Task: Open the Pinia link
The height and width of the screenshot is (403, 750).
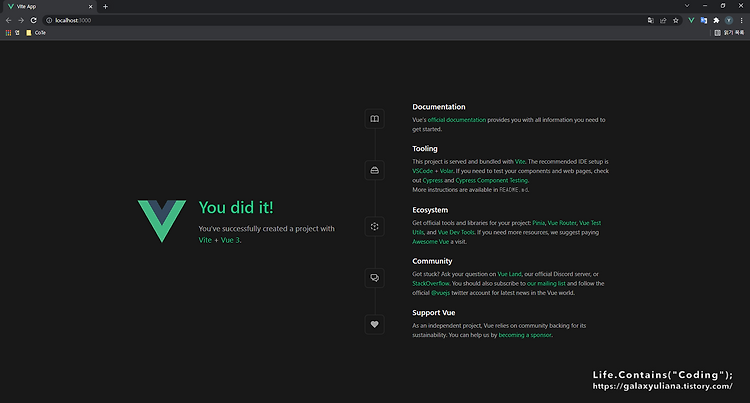Action: 539,223
